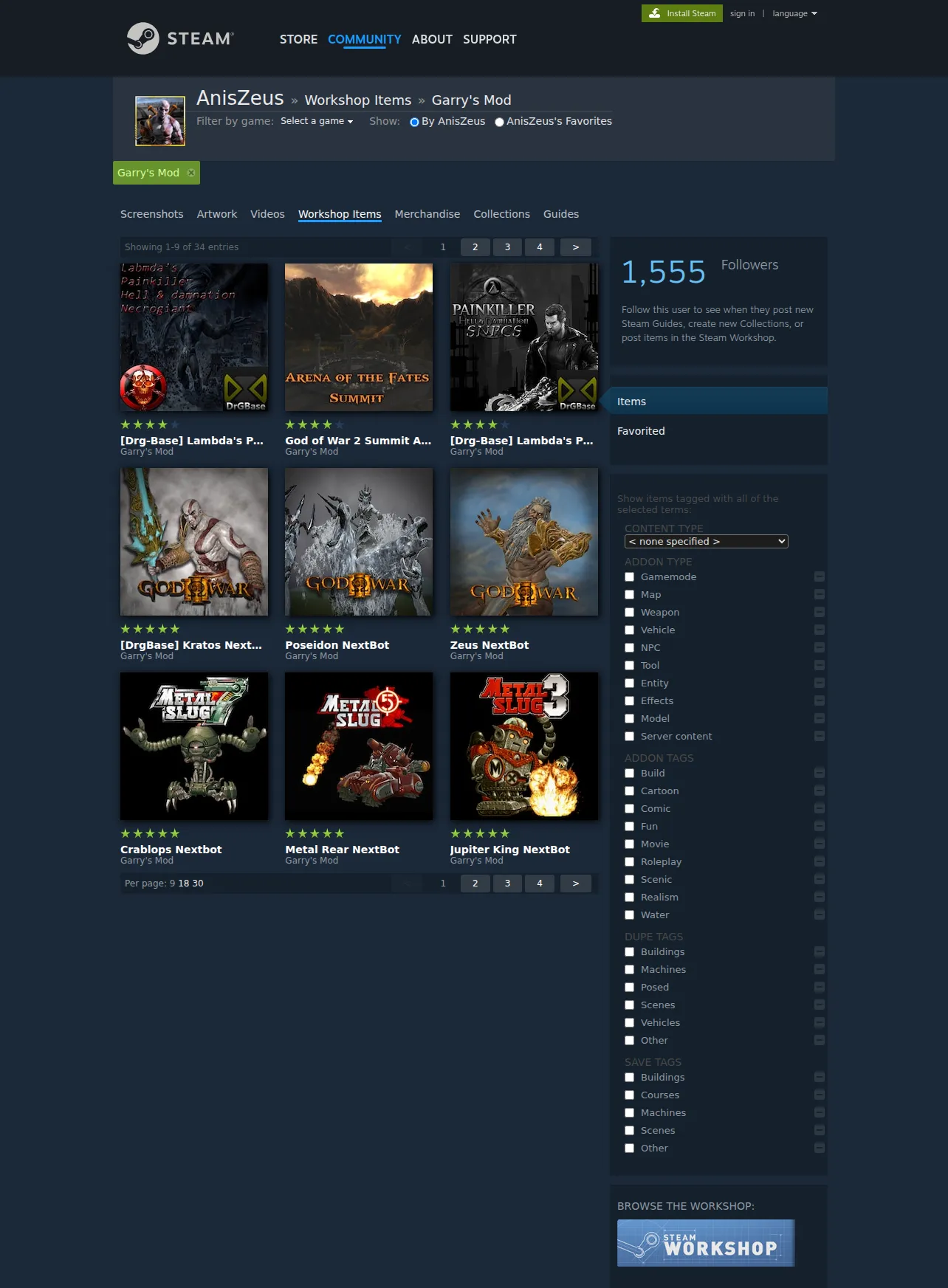Open the Merchandise tab
This screenshot has width=948, height=1288.
tap(427, 214)
